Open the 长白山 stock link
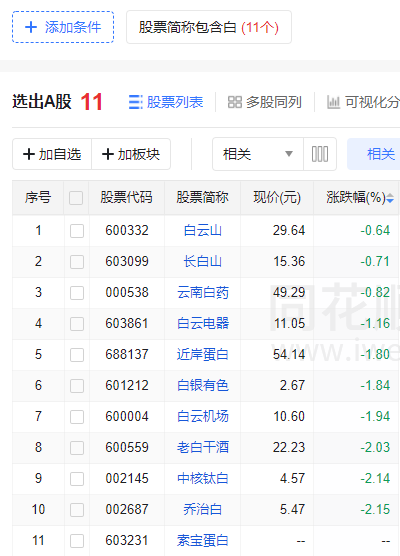This screenshot has width=400, height=556. (x=202, y=262)
